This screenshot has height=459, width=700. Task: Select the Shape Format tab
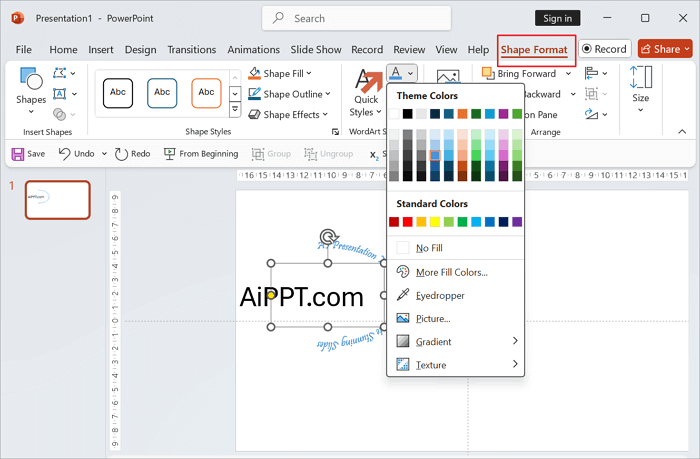tap(534, 50)
